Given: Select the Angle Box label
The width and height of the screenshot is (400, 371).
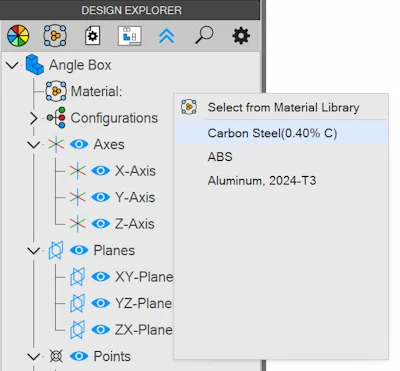Looking at the screenshot, I should click(80, 65).
